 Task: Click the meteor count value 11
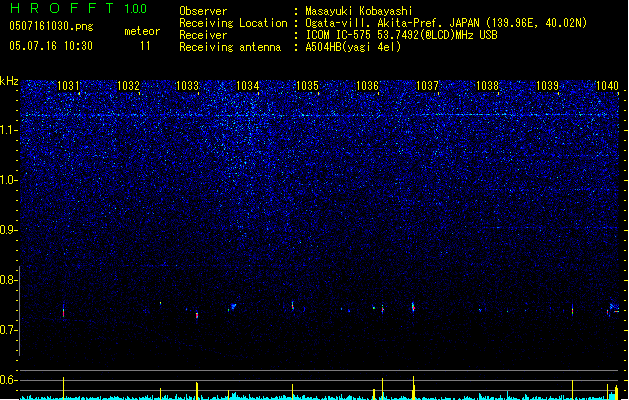coord(145,46)
